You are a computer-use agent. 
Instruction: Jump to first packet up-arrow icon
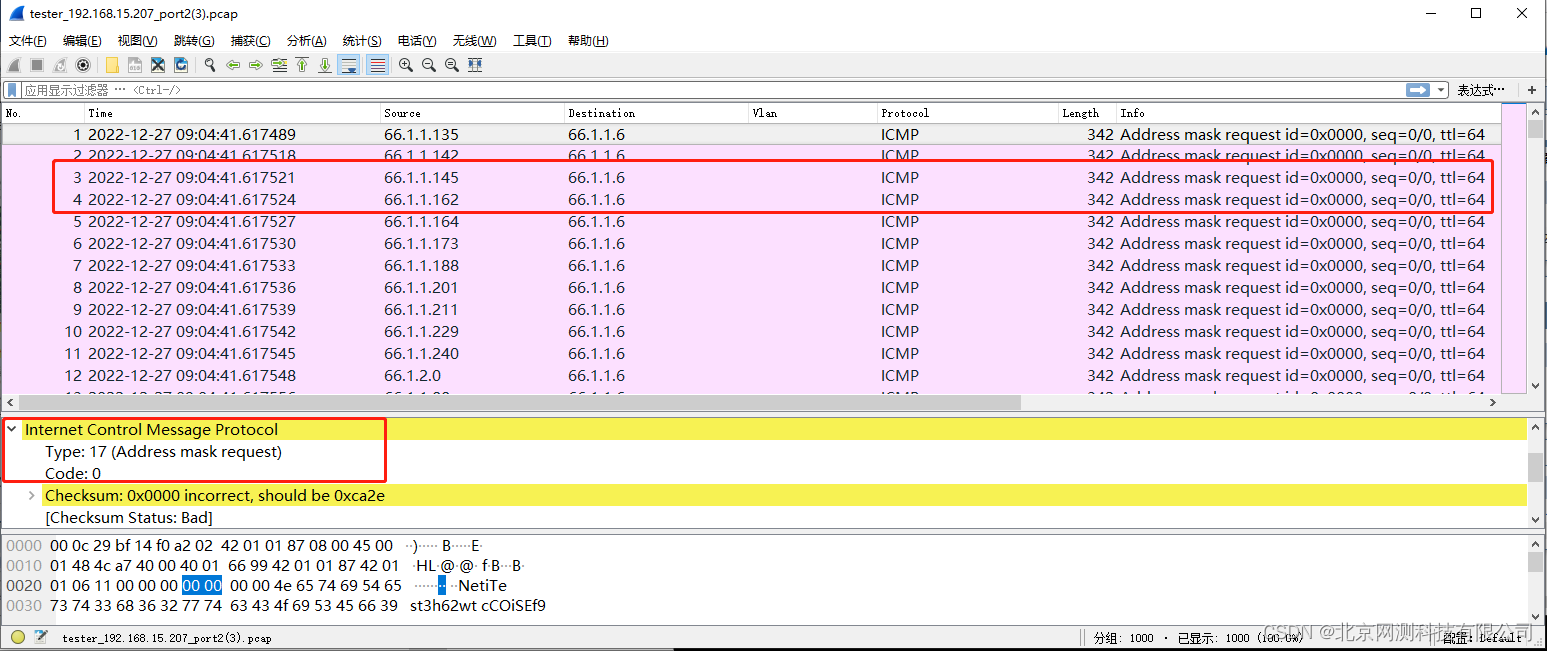302,65
